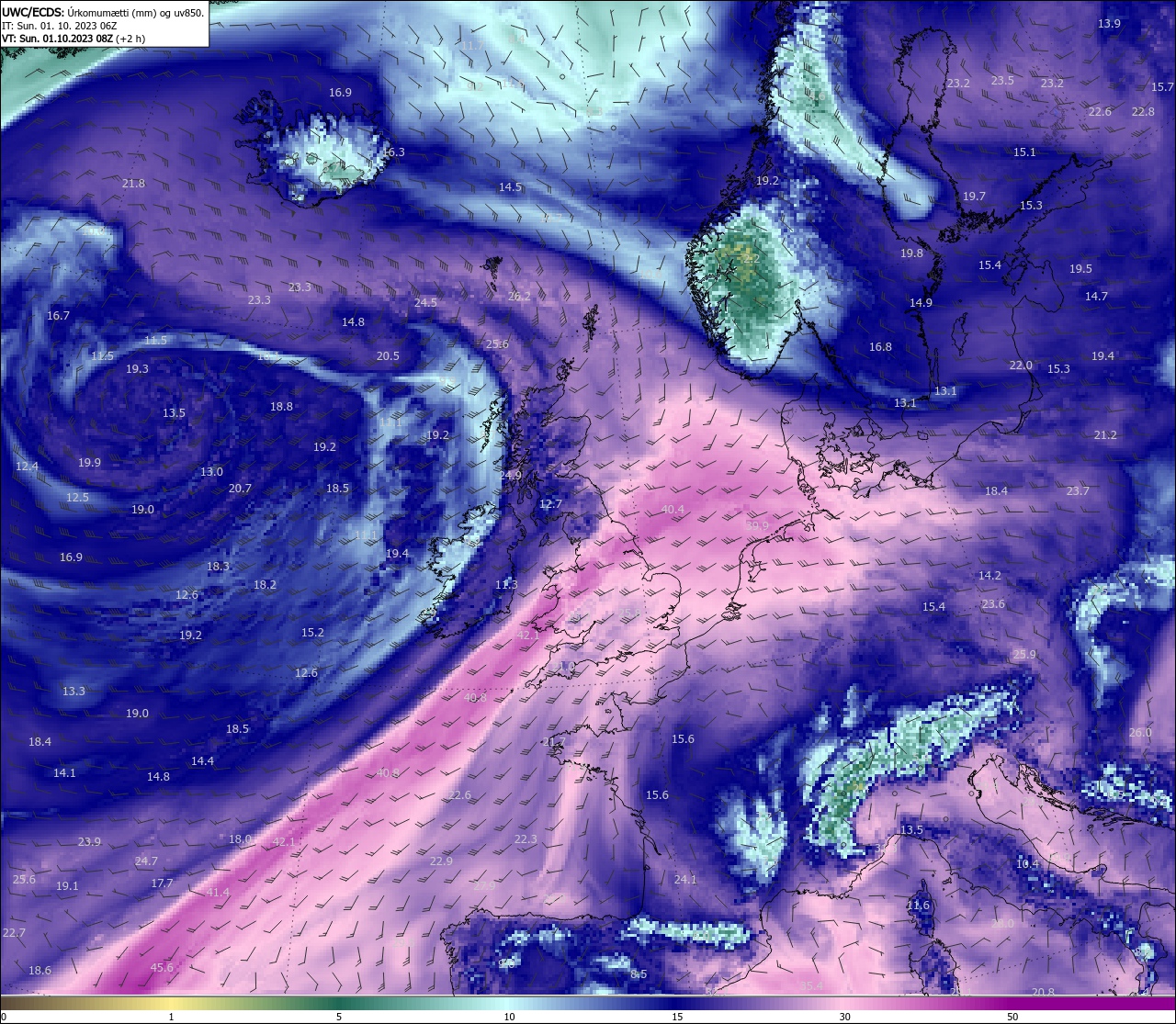This screenshot has width=1176, height=1024.
Task: Click the 19.3 value label
Action: point(137,369)
